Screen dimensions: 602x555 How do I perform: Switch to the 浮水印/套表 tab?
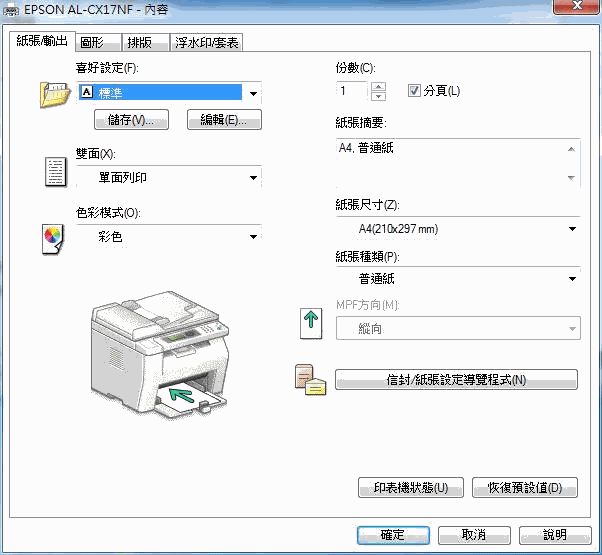(206, 42)
